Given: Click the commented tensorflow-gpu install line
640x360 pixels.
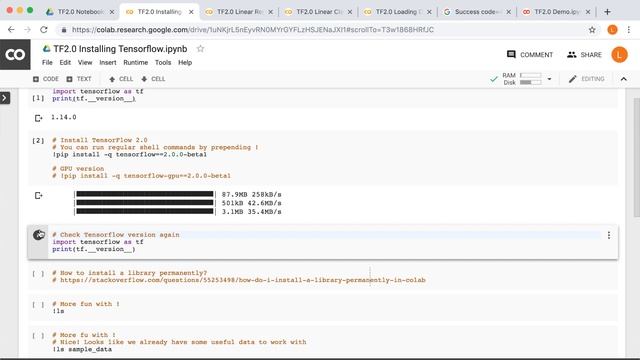Looking at the screenshot, I should tap(141, 176).
